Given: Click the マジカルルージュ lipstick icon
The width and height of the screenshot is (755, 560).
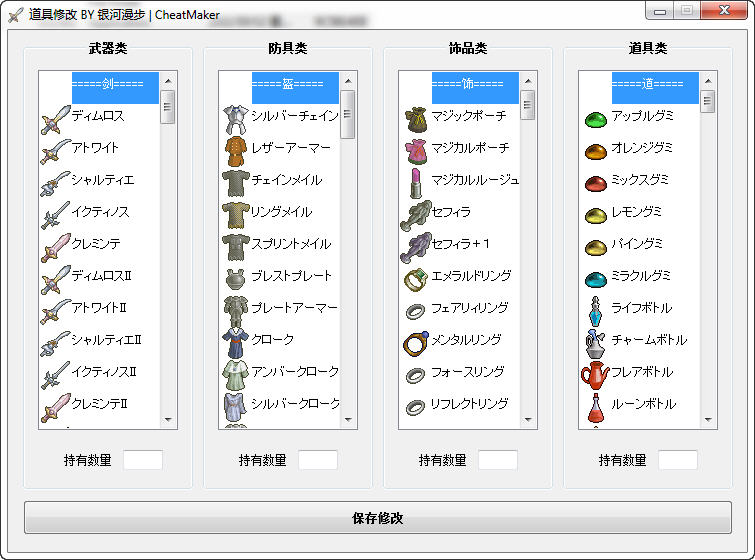Looking at the screenshot, I should [x=415, y=181].
